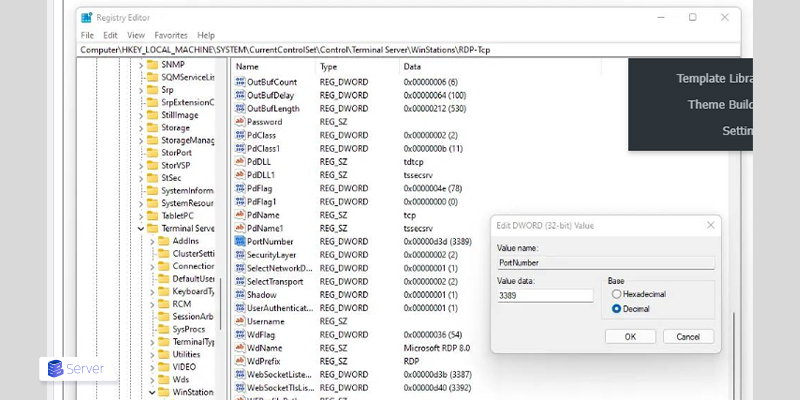Click the TabletPC folder icon
This screenshot has width=800, height=400.
152,215
